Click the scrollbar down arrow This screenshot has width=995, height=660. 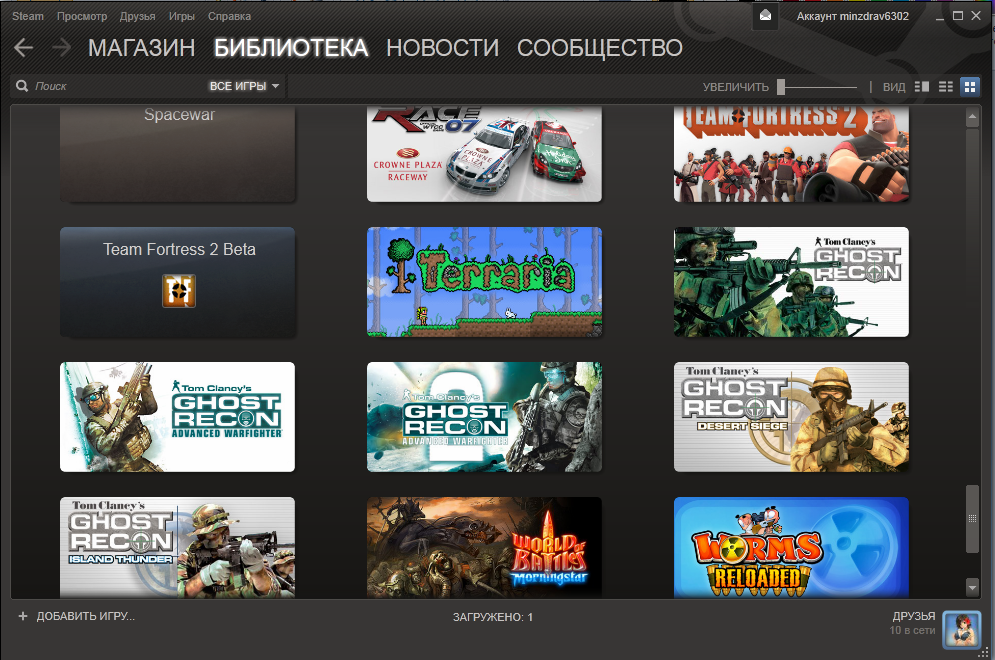972,587
